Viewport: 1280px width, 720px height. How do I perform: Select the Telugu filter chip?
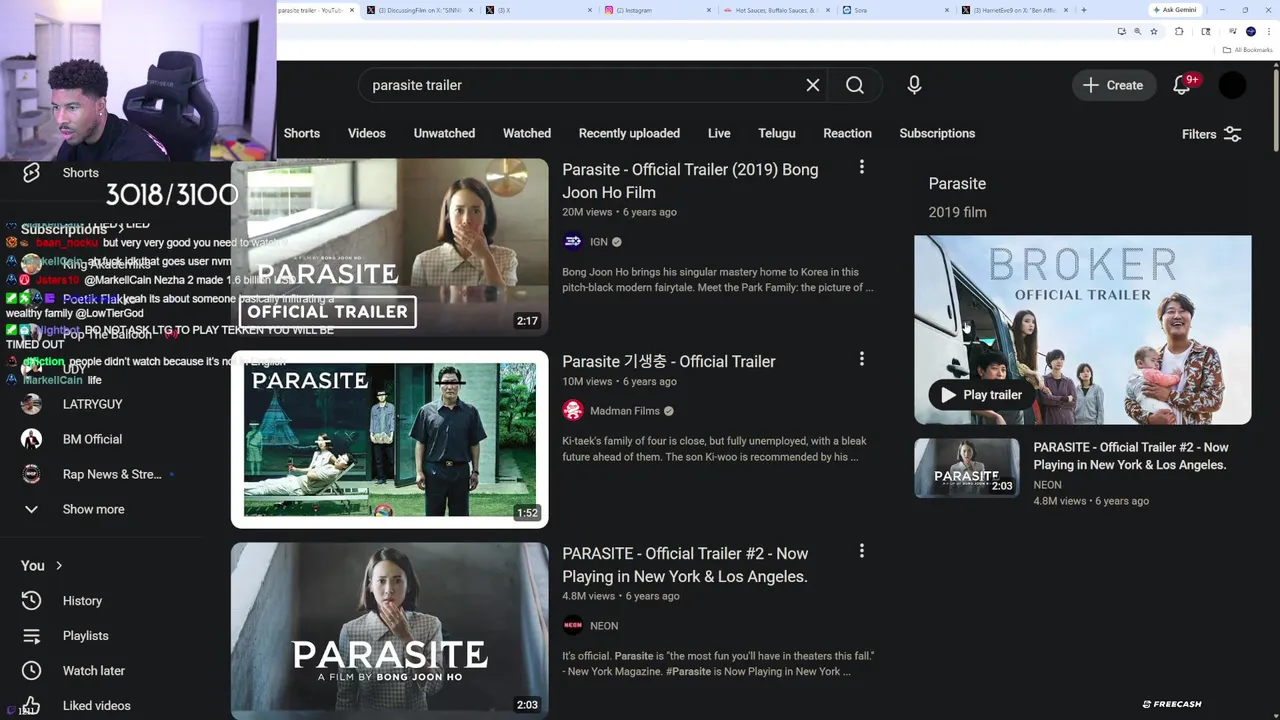click(777, 133)
